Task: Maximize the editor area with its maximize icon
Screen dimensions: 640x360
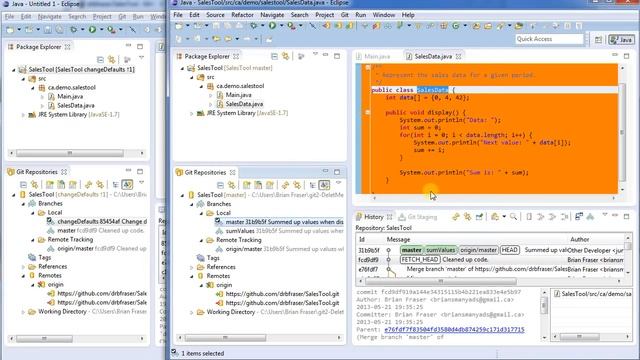Action: 627,56
